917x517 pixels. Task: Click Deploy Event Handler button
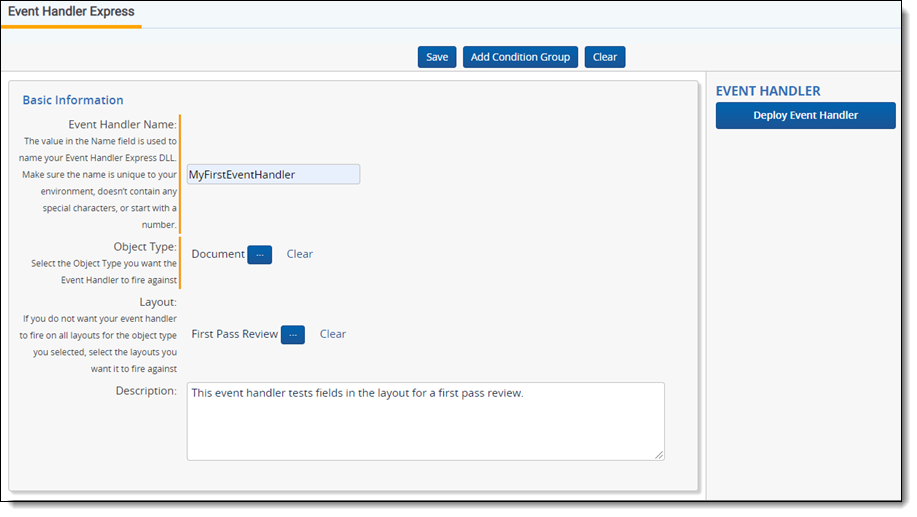[805, 115]
